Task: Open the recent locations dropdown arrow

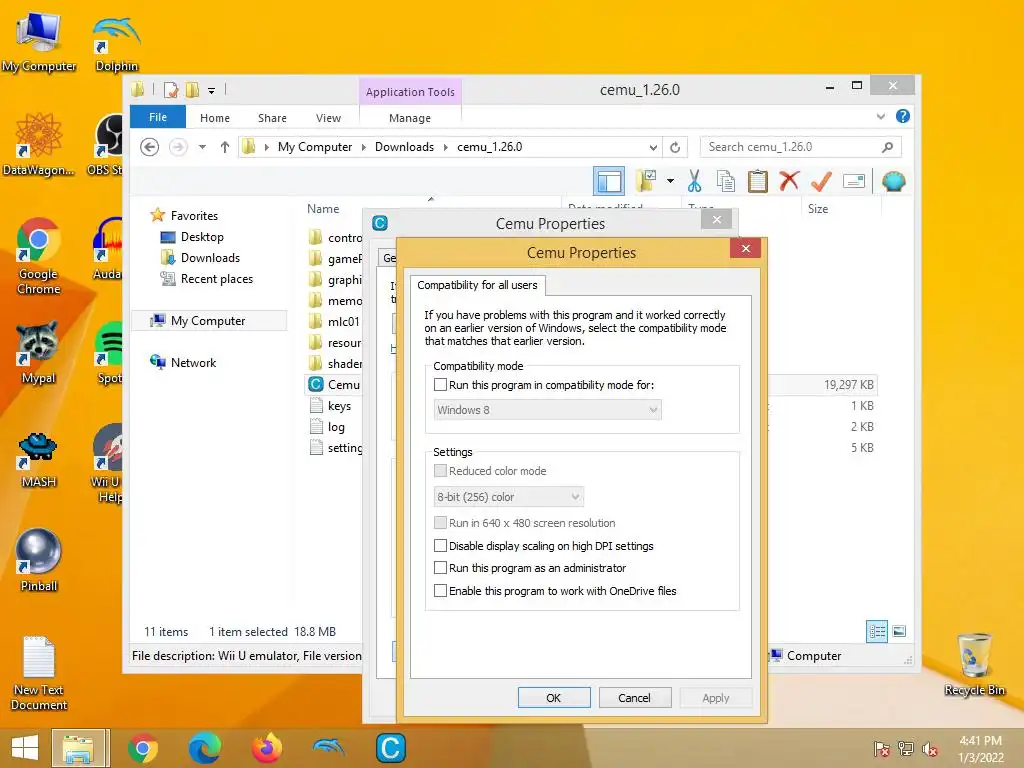Action: point(202,147)
